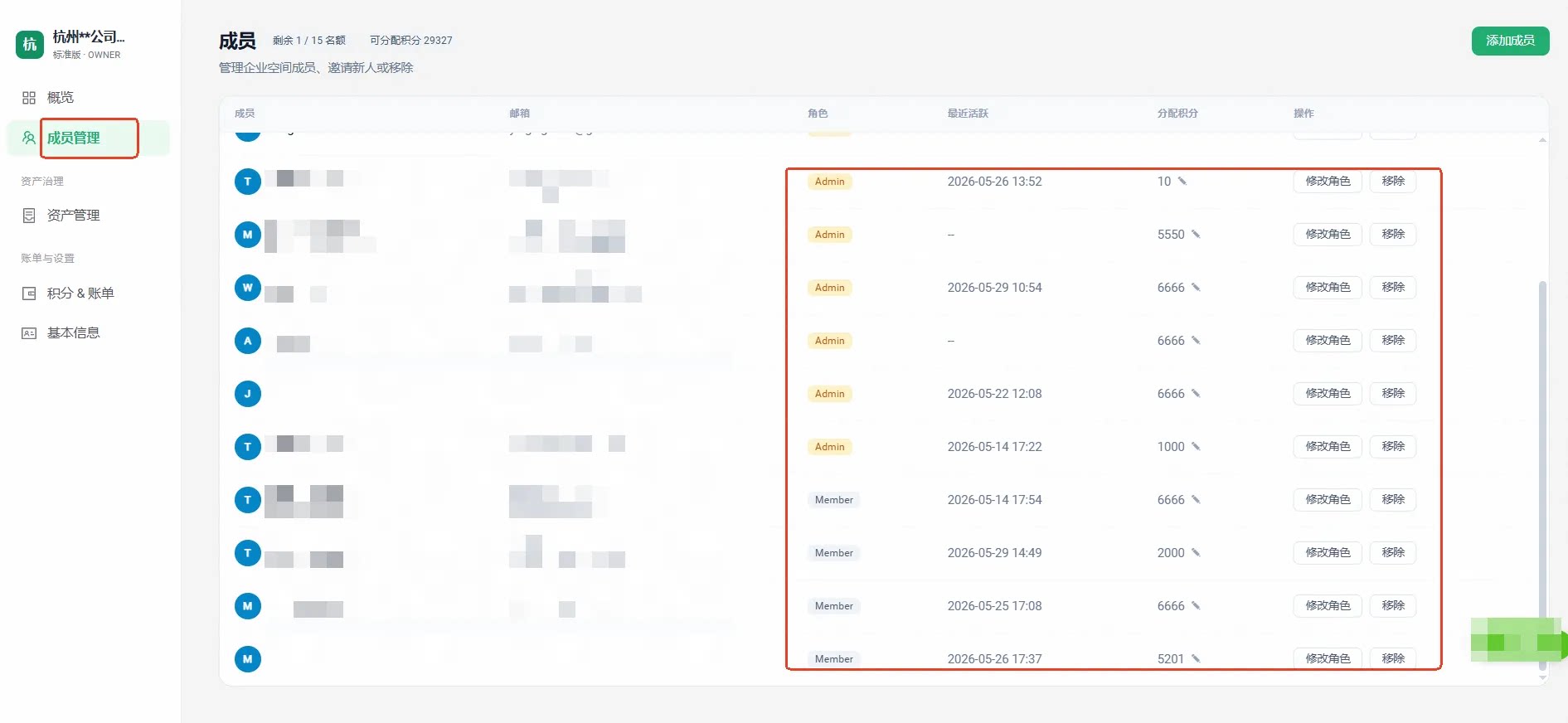Viewport: 1568px width, 723px height.
Task: Remove the member with 2000 points
Action: 1393,552
